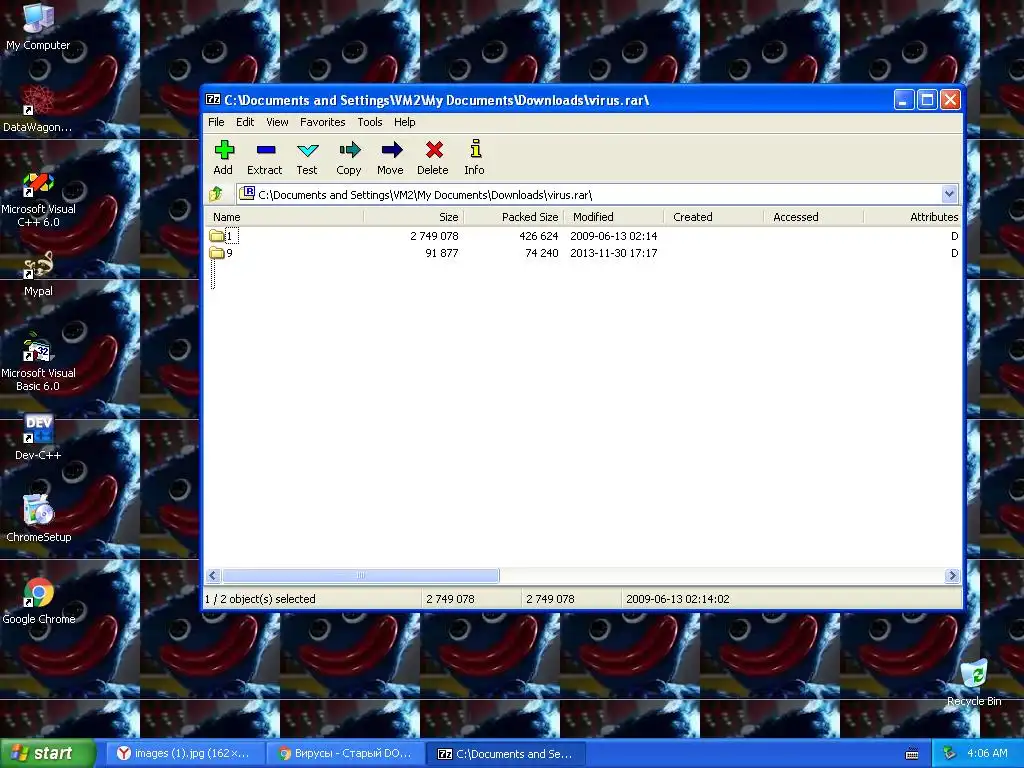Open My Computer desktop icon
The width and height of the screenshot is (1024, 768).
pos(38,26)
